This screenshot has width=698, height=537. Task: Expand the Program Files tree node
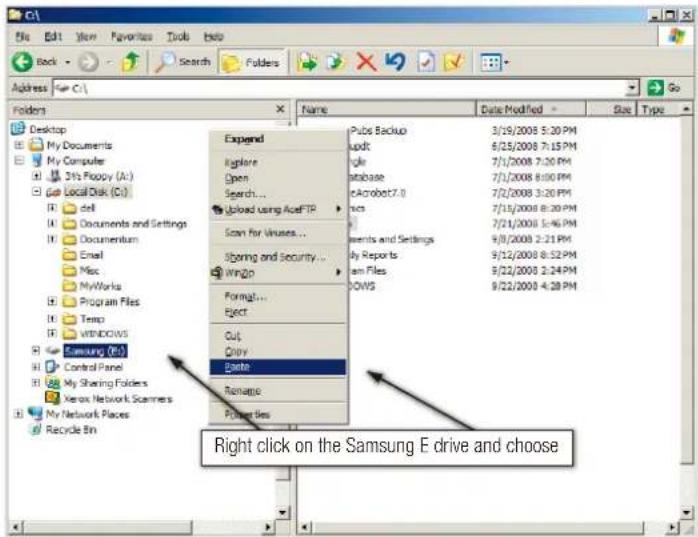point(52,302)
